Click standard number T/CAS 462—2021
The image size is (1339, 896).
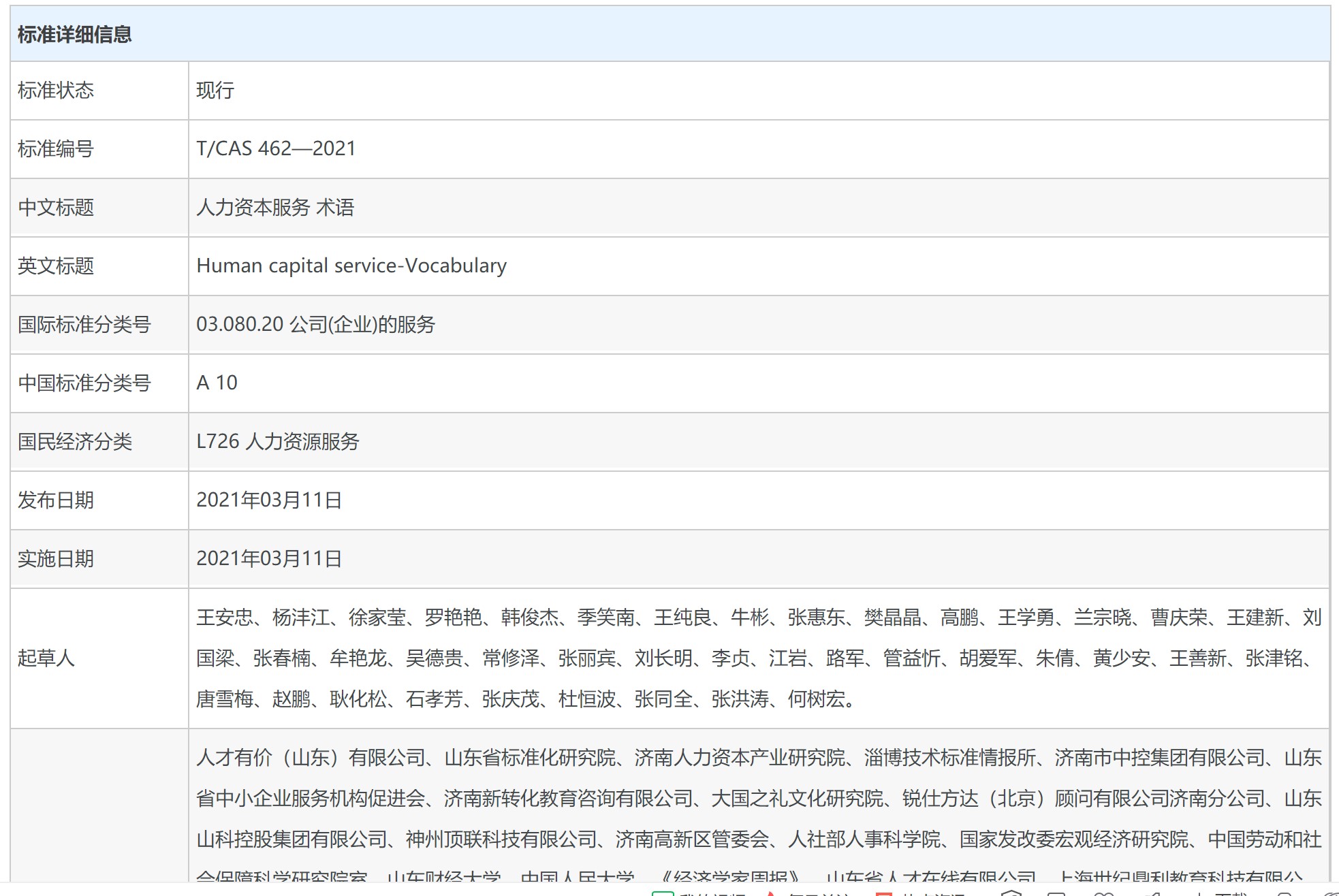(x=276, y=148)
